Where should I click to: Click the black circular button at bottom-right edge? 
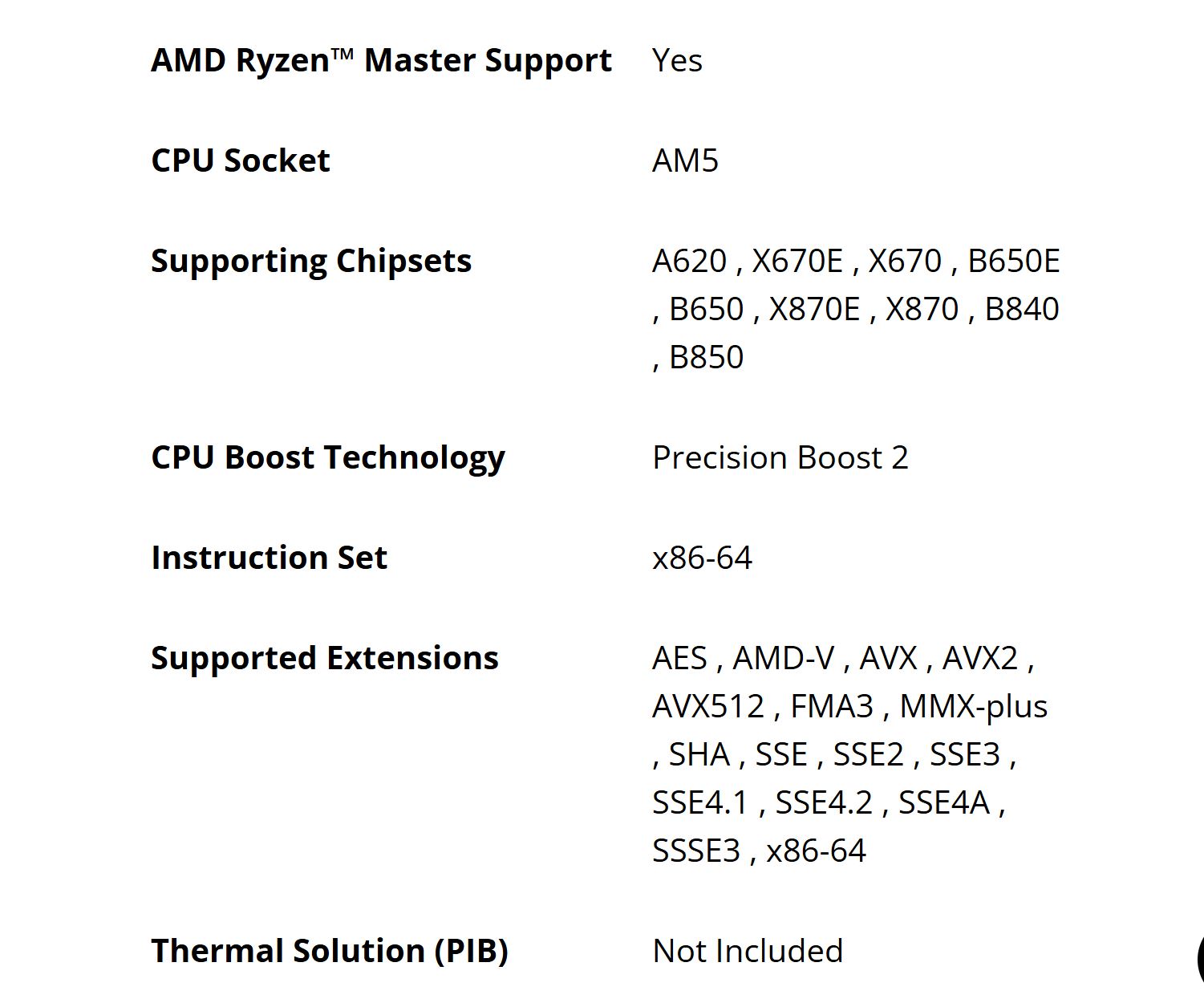(1199, 959)
